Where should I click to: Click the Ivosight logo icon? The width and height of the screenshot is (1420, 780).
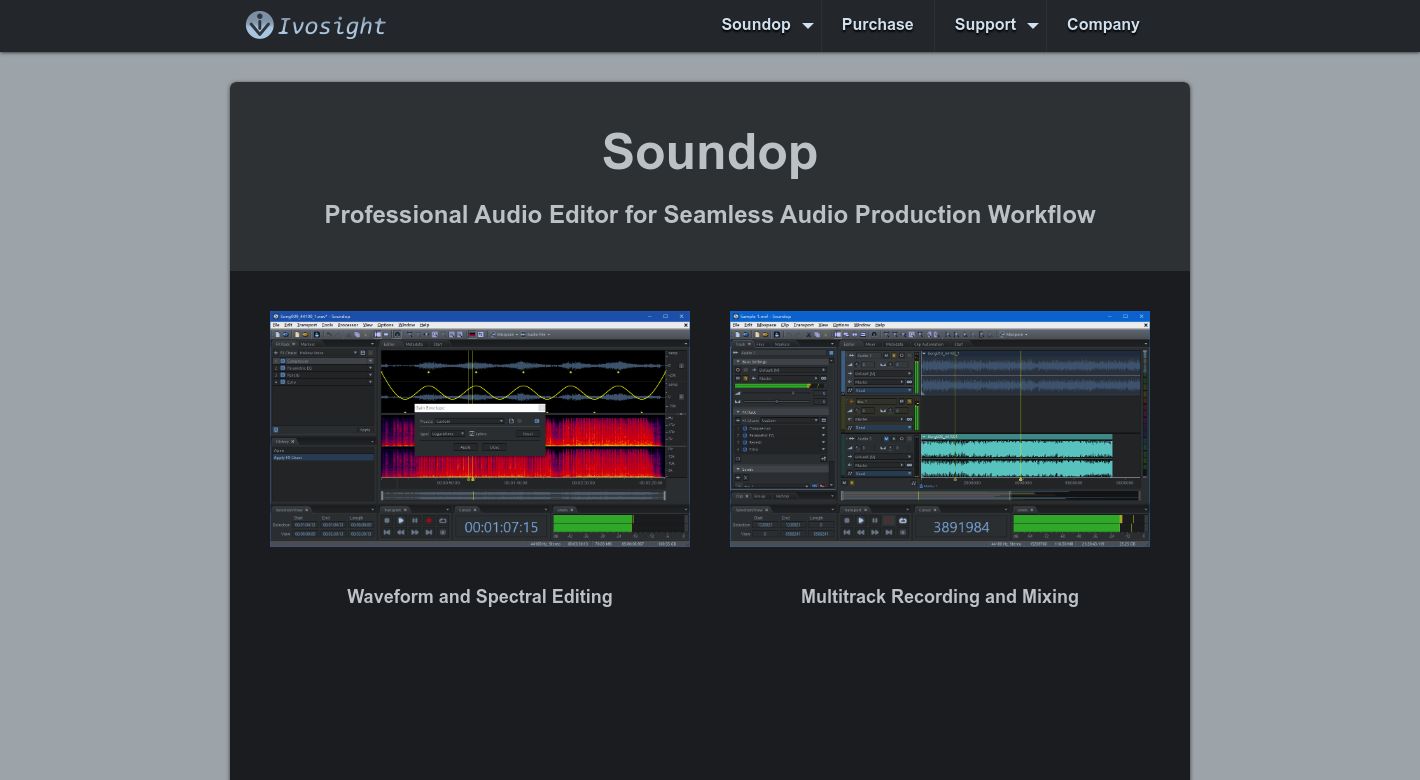(259, 25)
